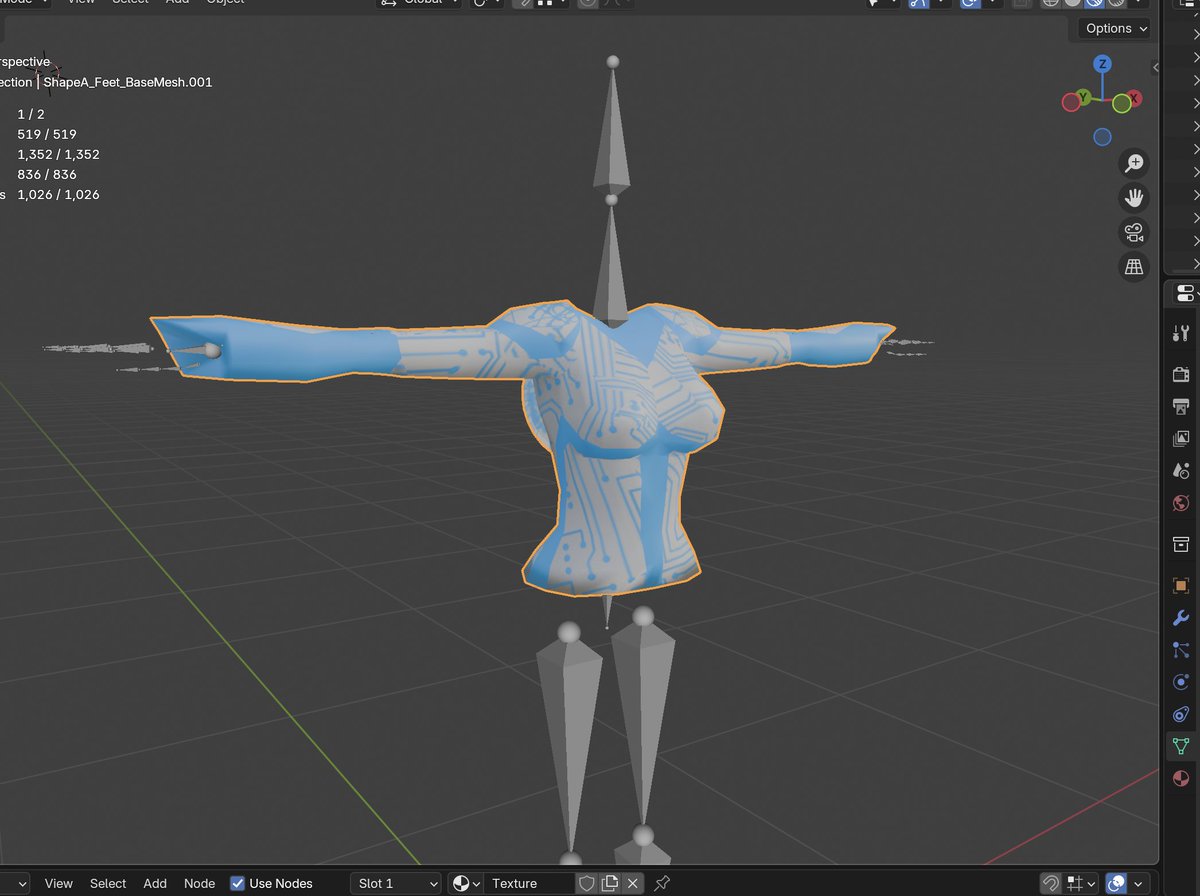1200x896 pixels.
Task: Open the Particles properties tab
Action: click(x=1181, y=650)
